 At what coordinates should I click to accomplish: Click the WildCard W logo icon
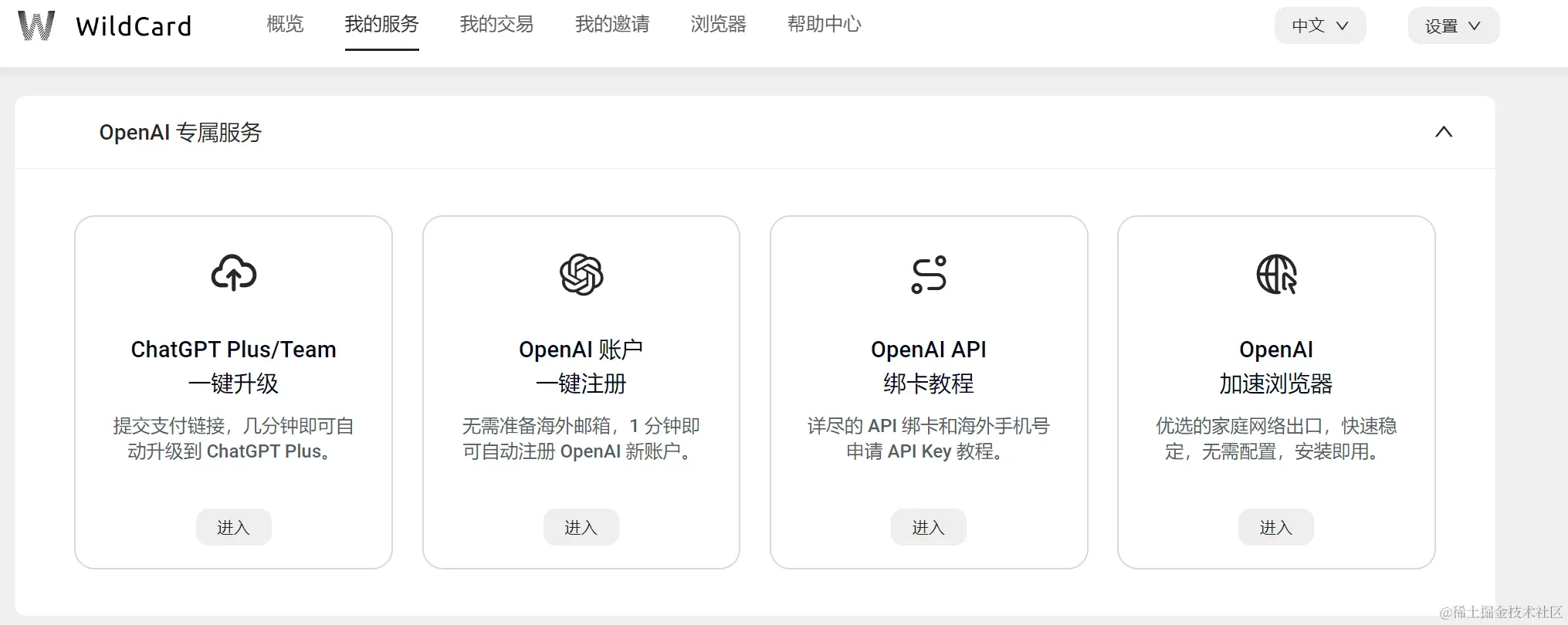(36, 25)
